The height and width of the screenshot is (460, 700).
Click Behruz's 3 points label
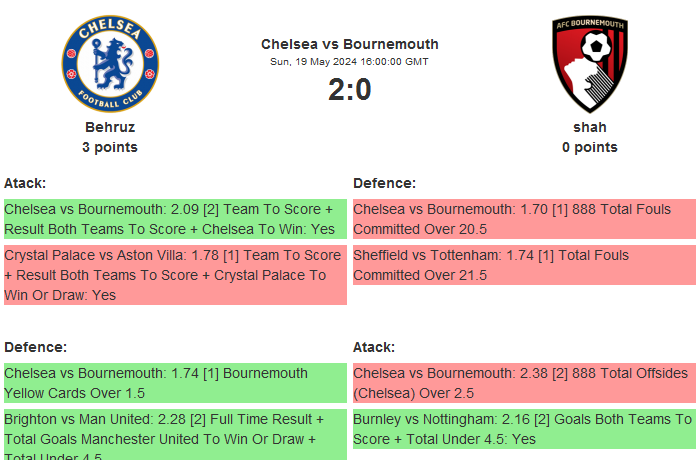[x=110, y=147]
